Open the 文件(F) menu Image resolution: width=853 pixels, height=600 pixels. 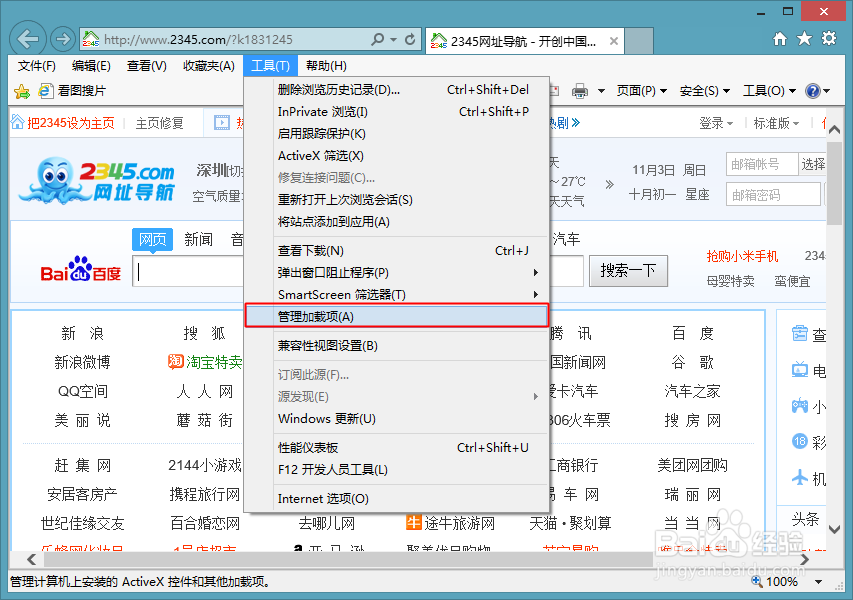click(x=37, y=66)
